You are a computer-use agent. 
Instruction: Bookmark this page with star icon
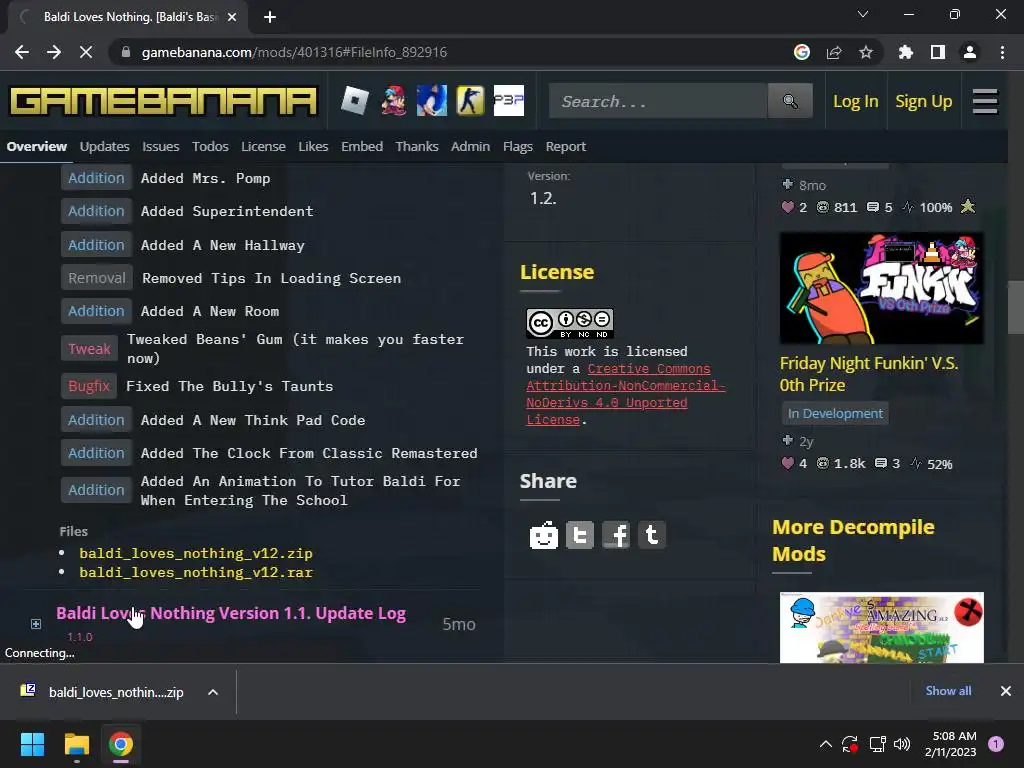[x=866, y=52]
